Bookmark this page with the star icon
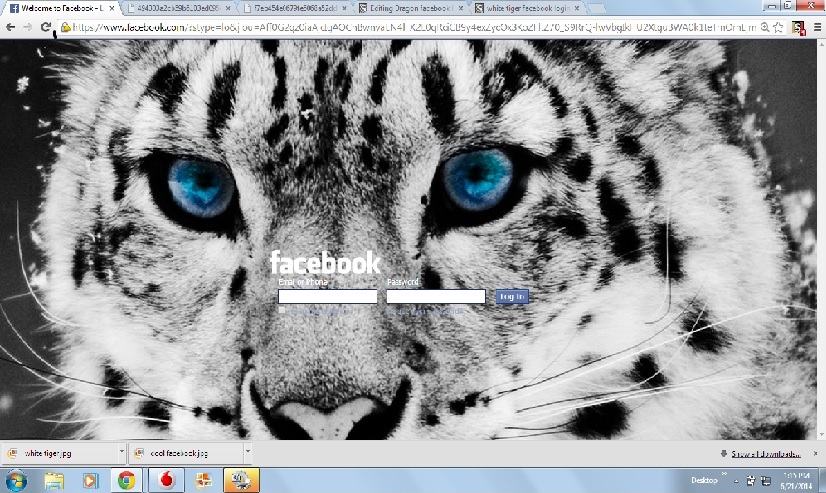Viewport: 826px width, 493px height. pos(778,27)
